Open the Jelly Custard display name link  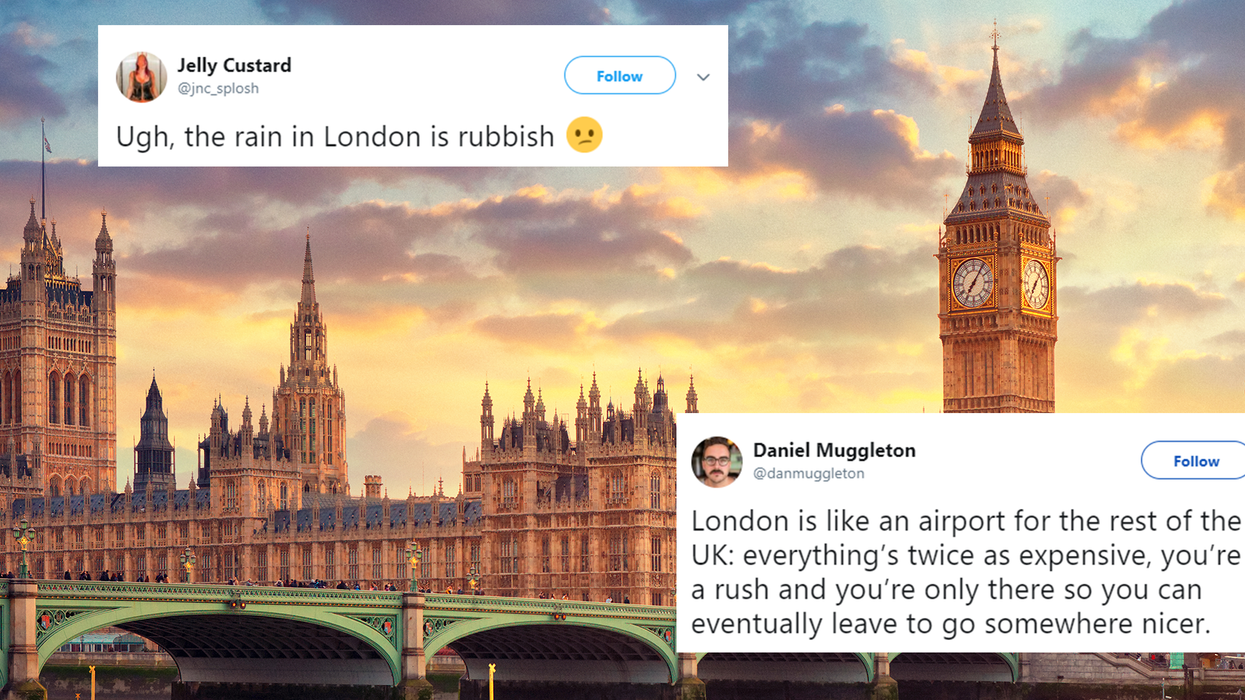pos(234,65)
